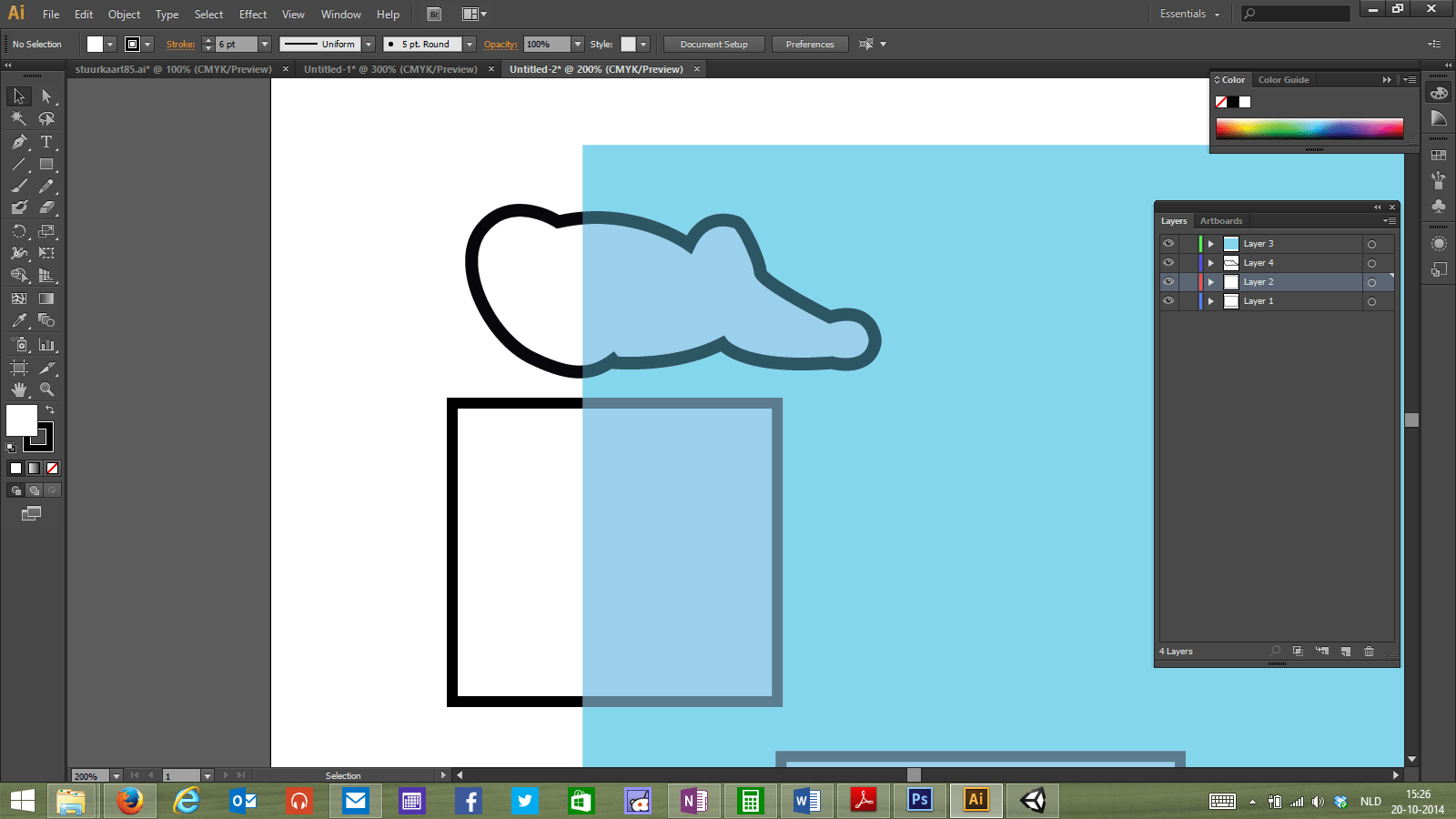The image size is (1456, 819).
Task: Expand the stroke Weight dropdown
Action: (x=265, y=44)
